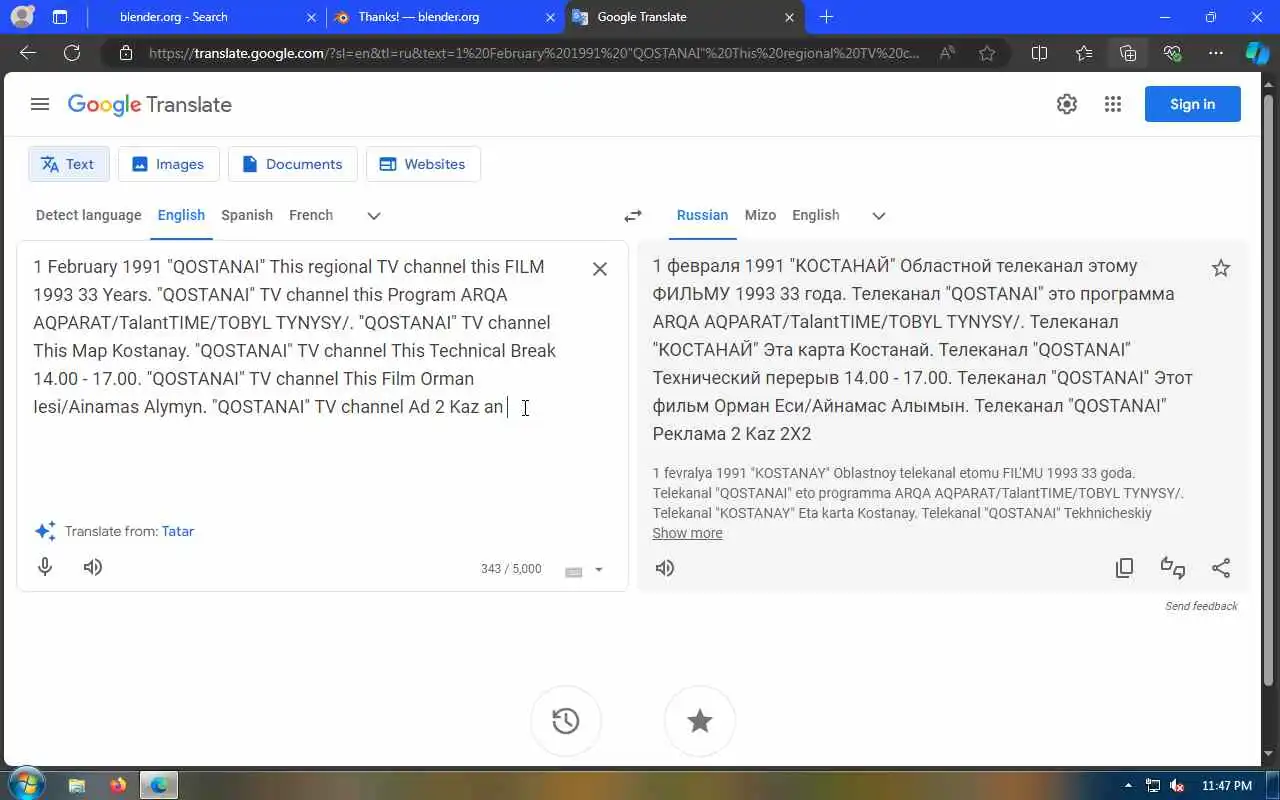
Task: Start voice input with the microphone
Action: [45, 567]
